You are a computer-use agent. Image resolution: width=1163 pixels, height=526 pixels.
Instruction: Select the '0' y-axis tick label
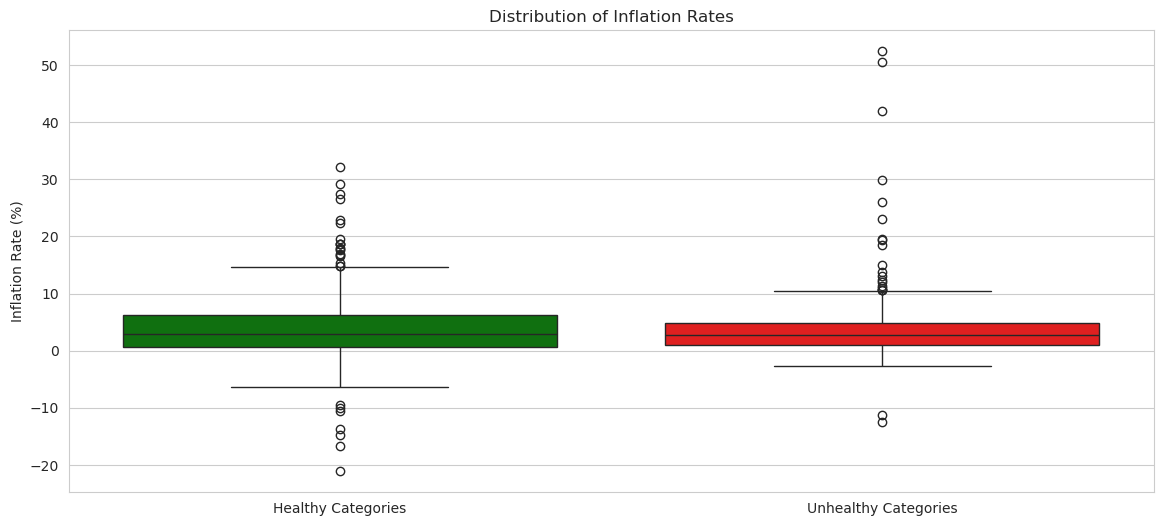coord(55,351)
